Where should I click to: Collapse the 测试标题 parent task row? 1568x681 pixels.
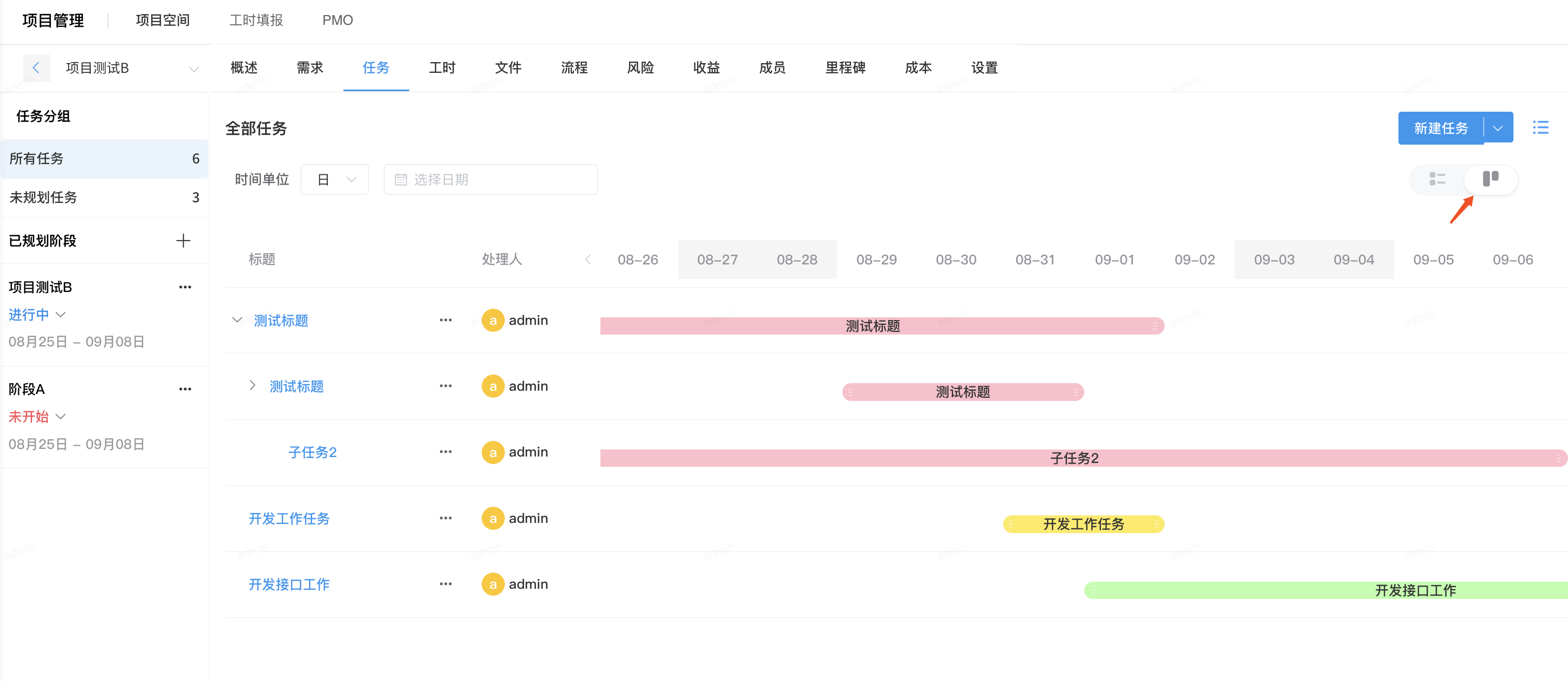(237, 319)
